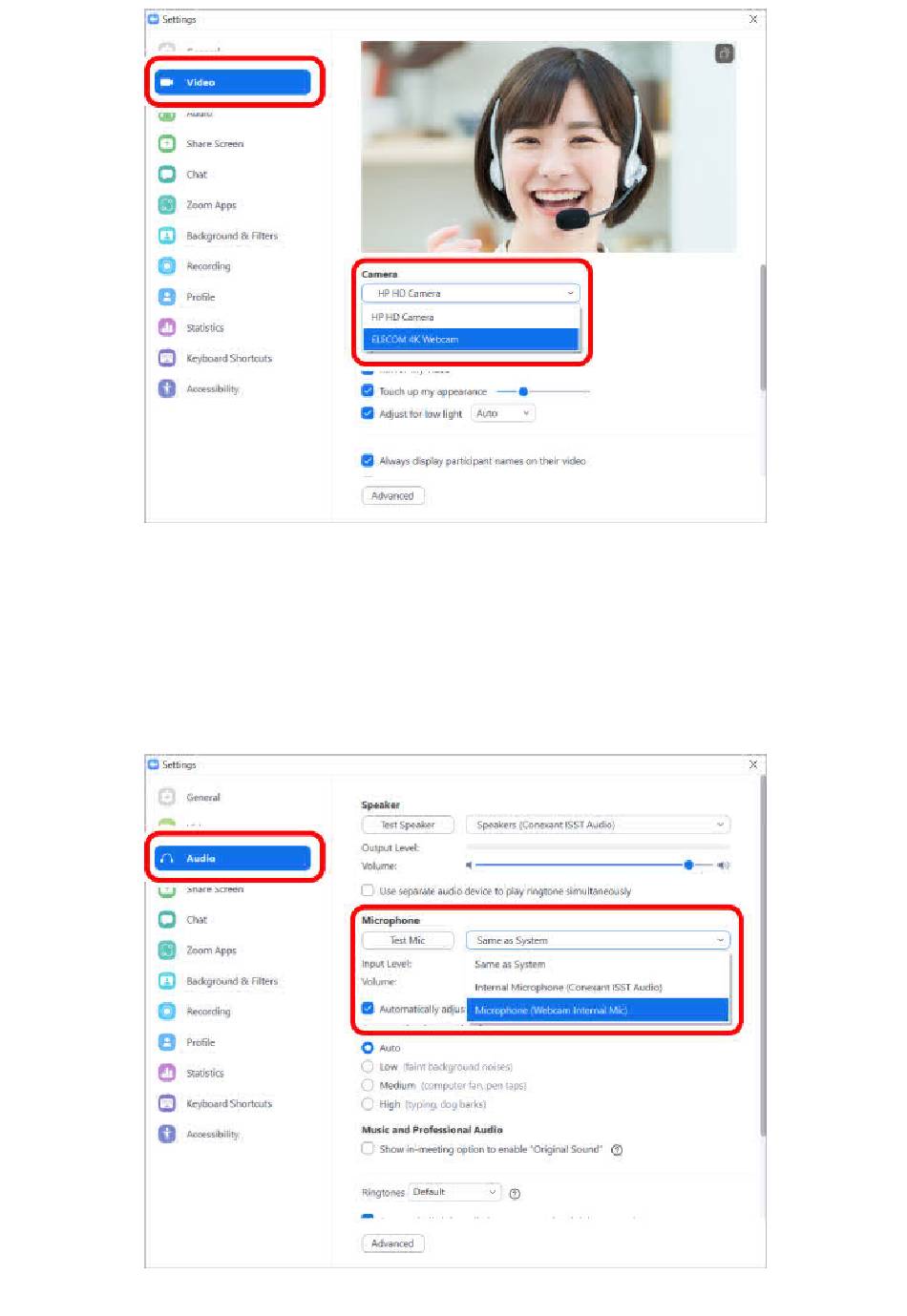The height and width of the screenshot is (1316, 907).
Task: Click Profile icon in Video settings window
Action: (x=167, y=297)
